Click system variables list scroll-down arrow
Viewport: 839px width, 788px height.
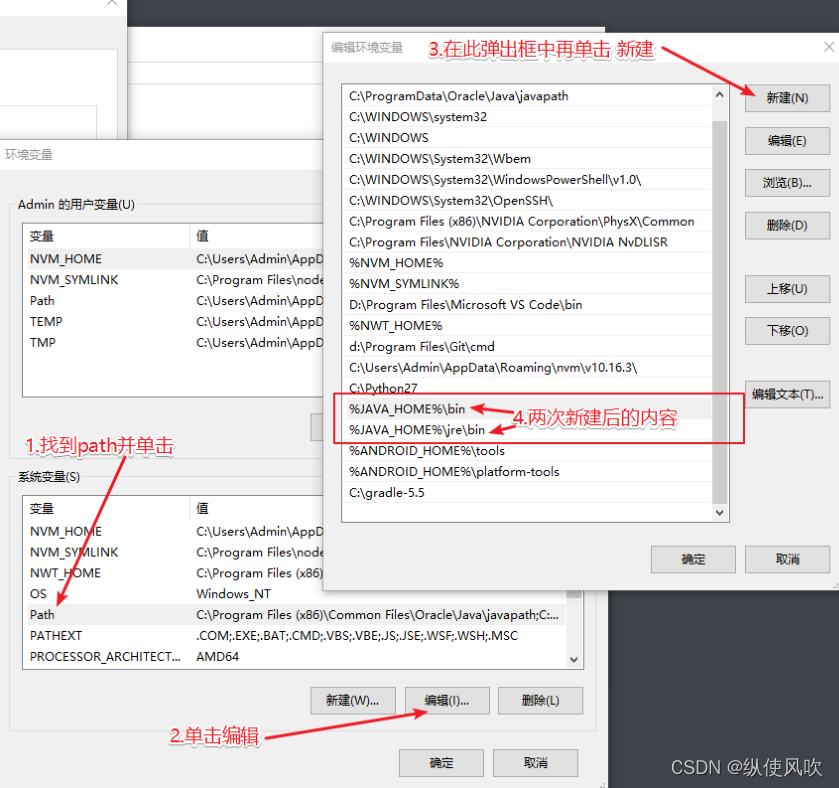pyautogui.click(x=574, y=660)
